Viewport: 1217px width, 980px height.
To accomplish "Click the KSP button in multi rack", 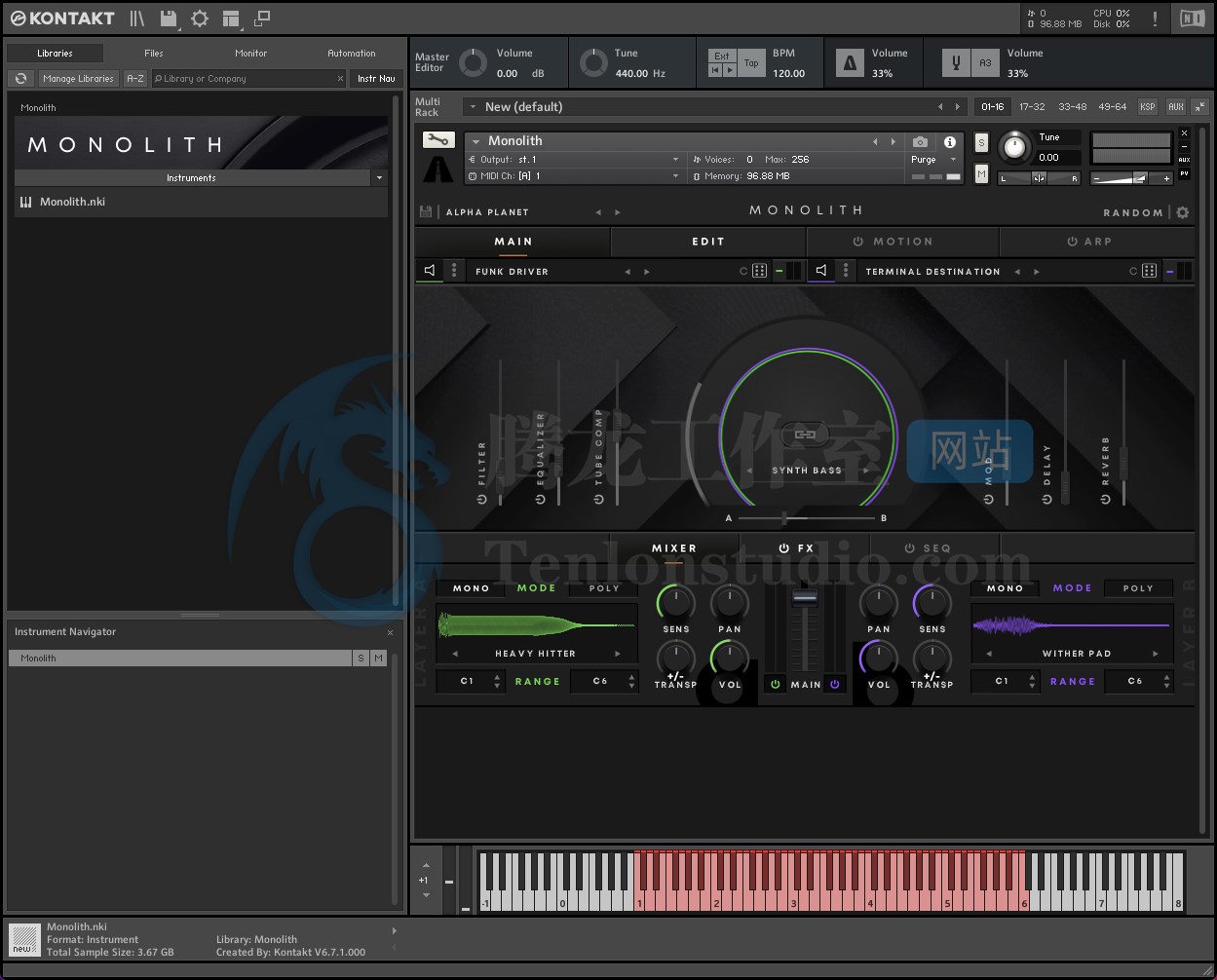I will pos(1148,107).
